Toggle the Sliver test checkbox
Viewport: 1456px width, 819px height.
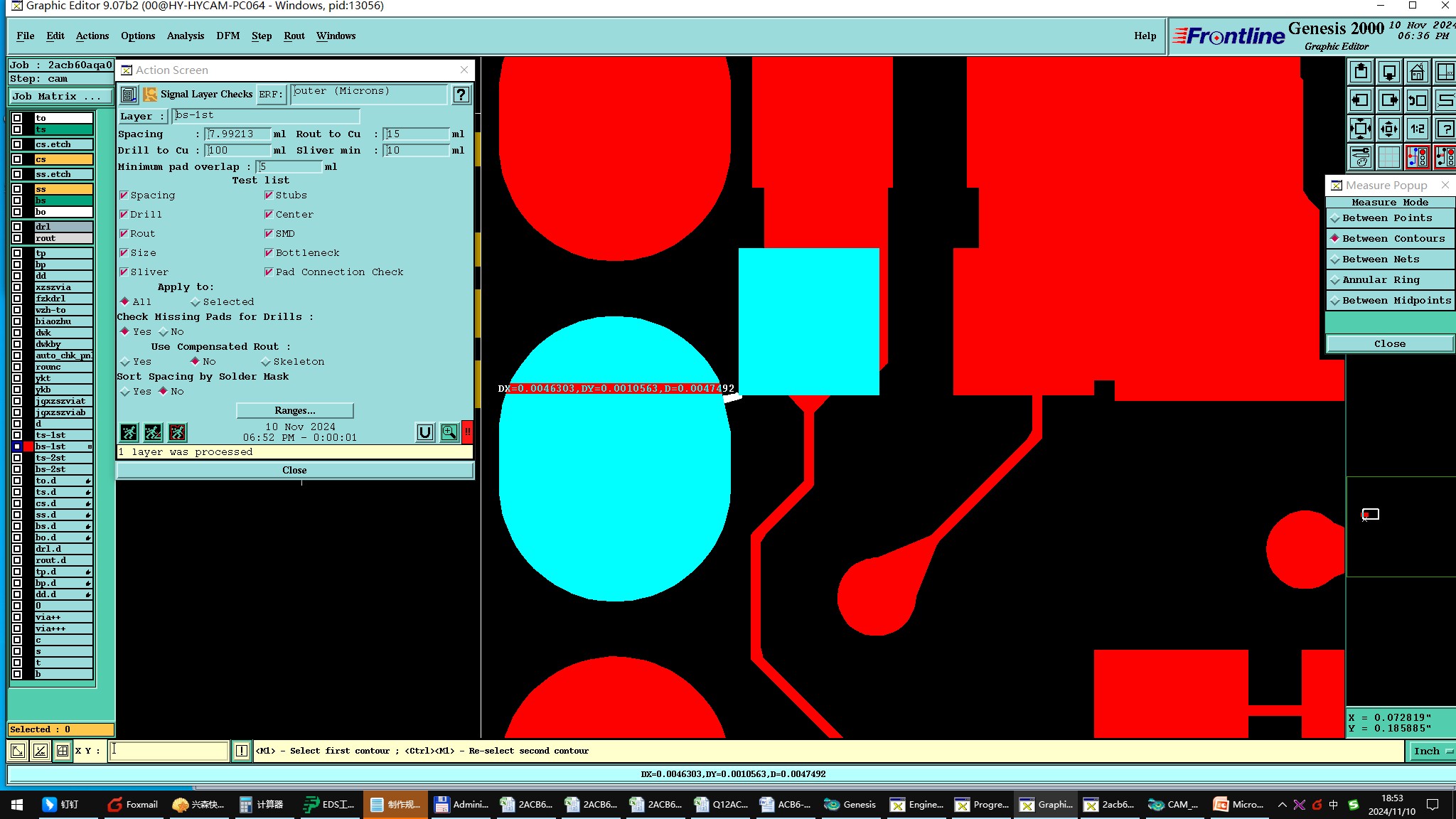coord(124,272)
